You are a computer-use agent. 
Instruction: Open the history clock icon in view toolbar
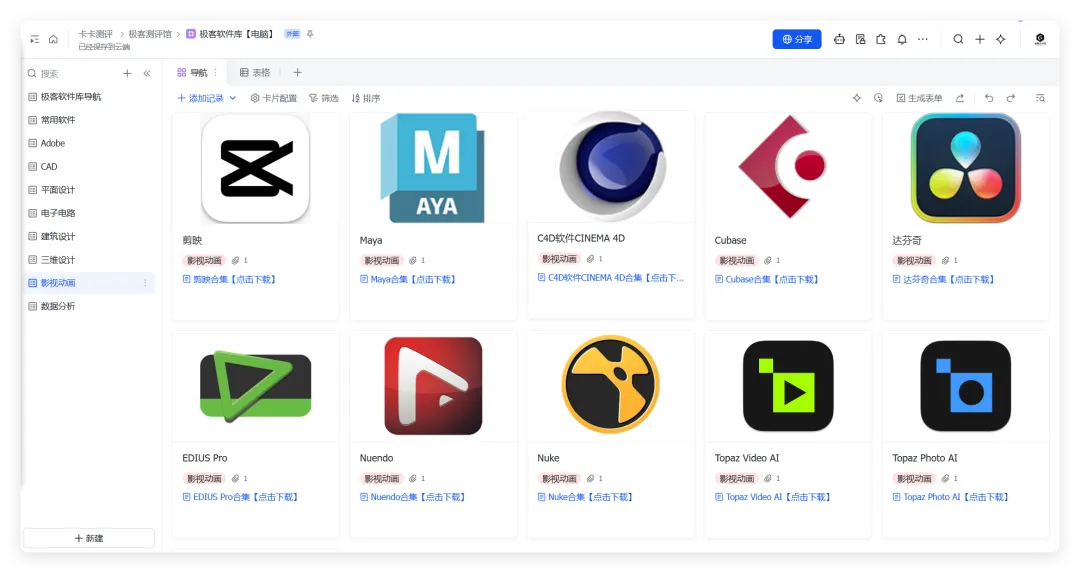click(878, 98)
